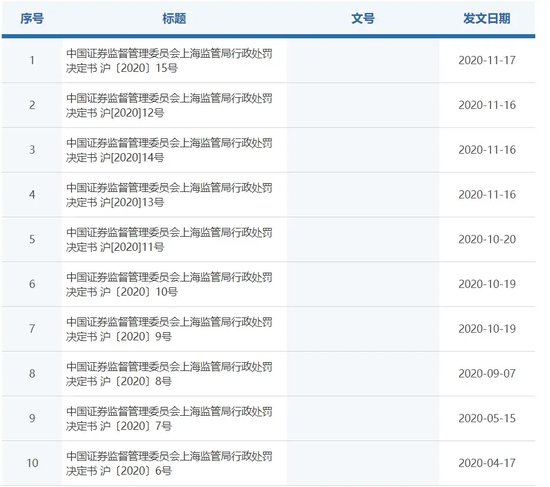Image resolution: width=550 pixels, height=487 pixels.
Task: Click sequence number 6 cell
Action: (32, 284)
